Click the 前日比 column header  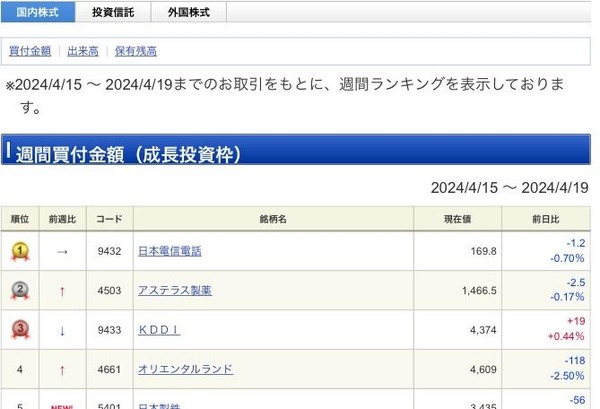546,219
